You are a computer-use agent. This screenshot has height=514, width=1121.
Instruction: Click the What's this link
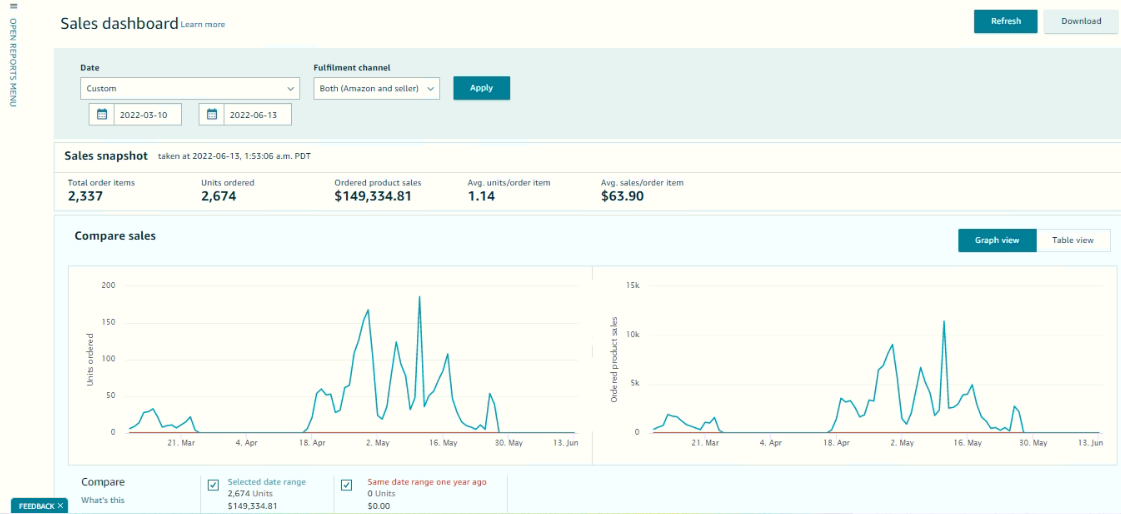(103, 500)
